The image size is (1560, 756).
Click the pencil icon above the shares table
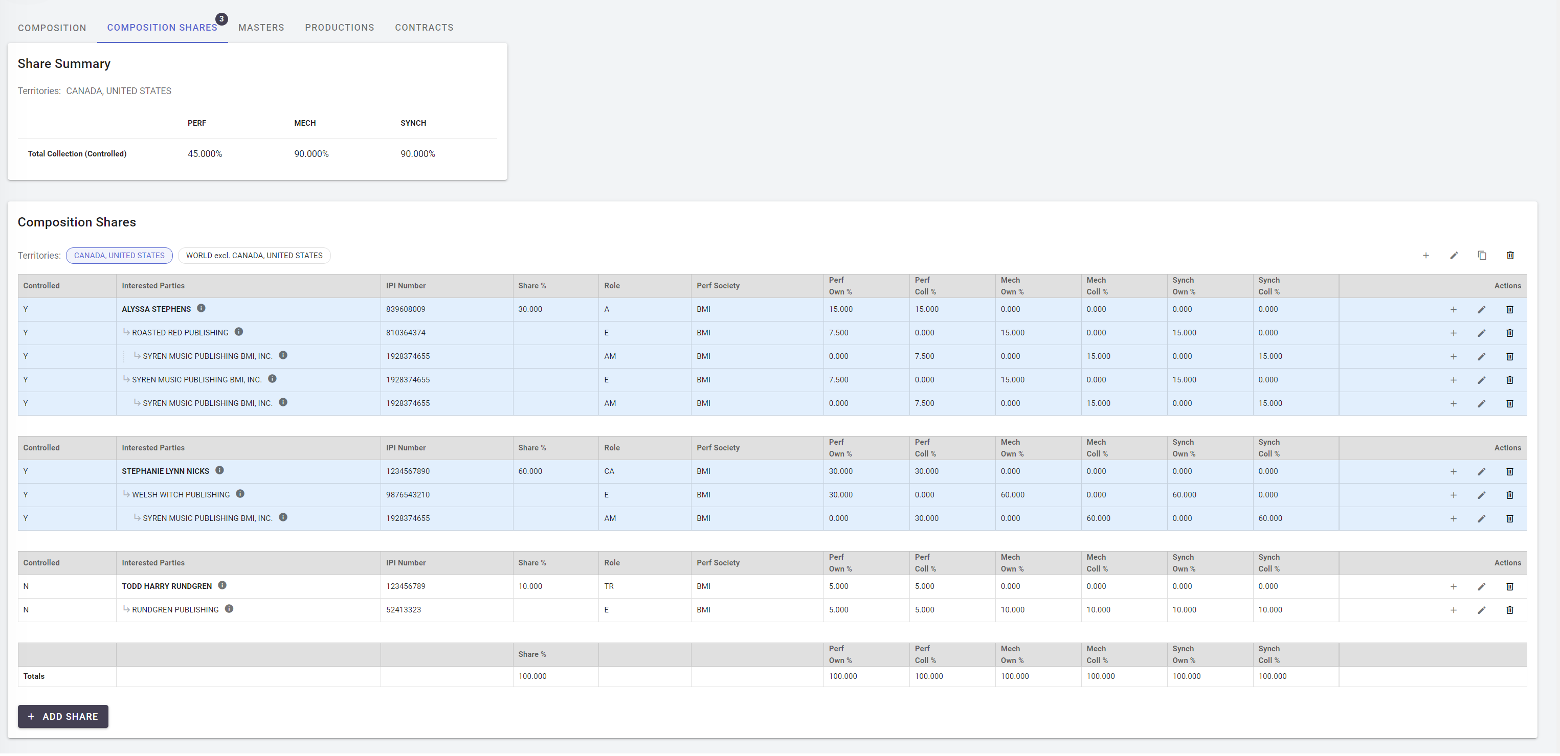click(1454, 256)
